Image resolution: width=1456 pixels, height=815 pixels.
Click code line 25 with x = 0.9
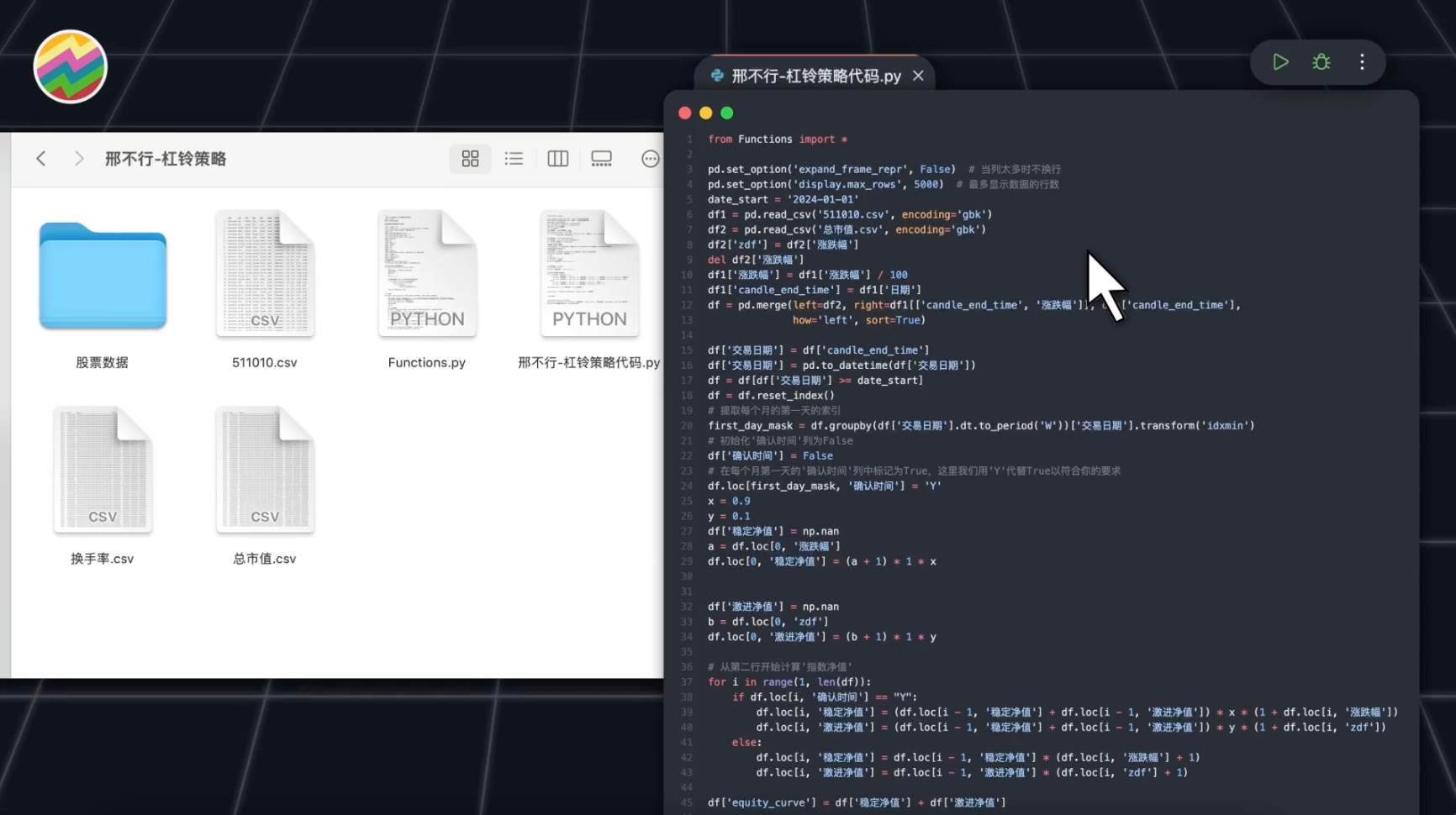729,501
